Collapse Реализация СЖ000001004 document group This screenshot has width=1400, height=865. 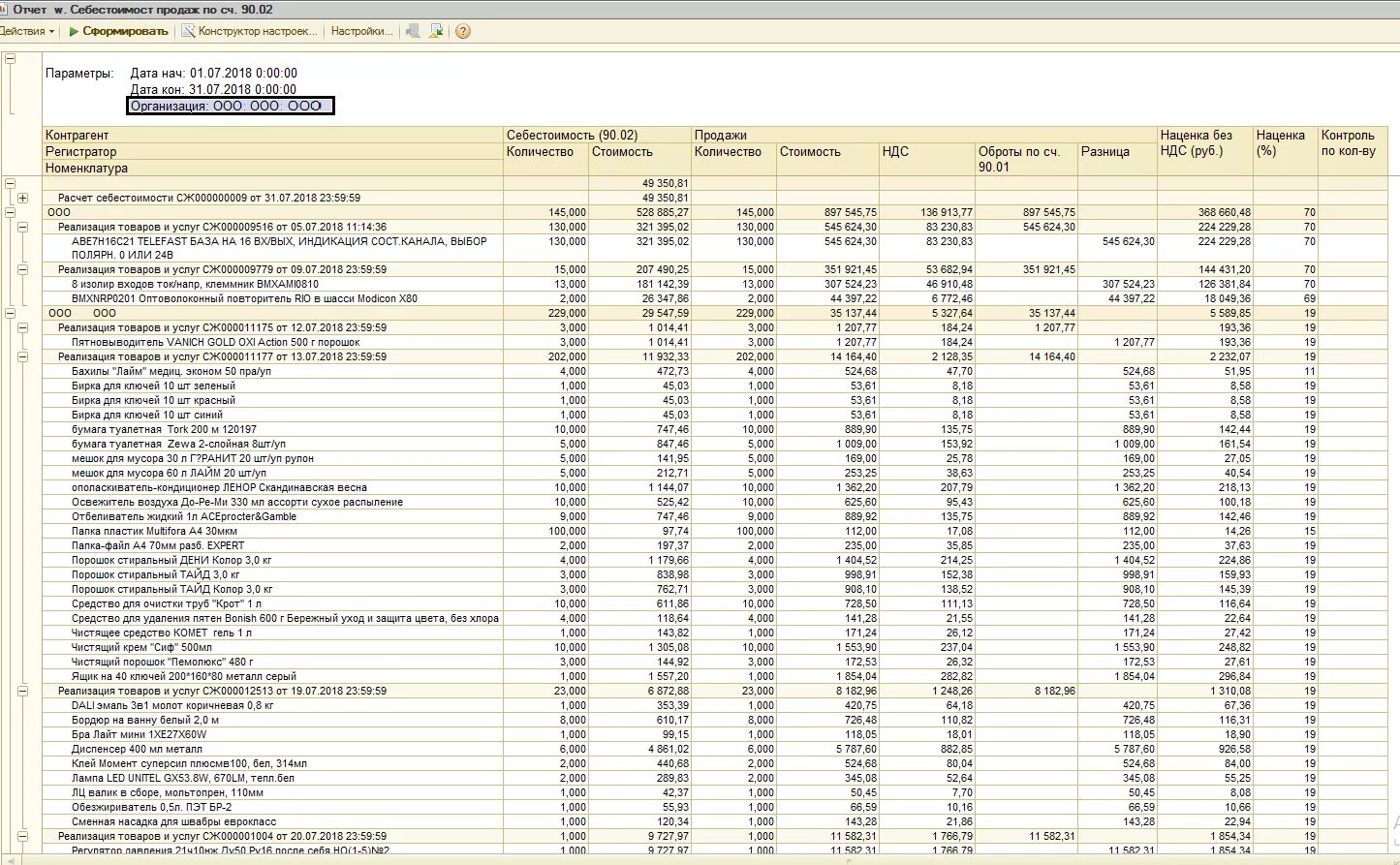point(22,836)
